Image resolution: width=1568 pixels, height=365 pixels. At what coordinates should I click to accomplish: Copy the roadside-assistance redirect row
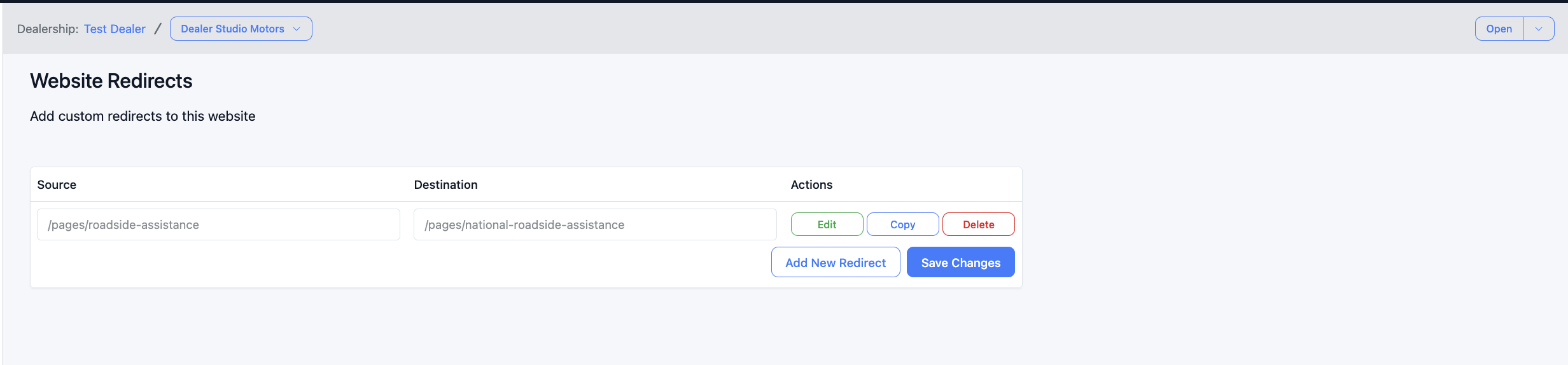click(902, 224)
